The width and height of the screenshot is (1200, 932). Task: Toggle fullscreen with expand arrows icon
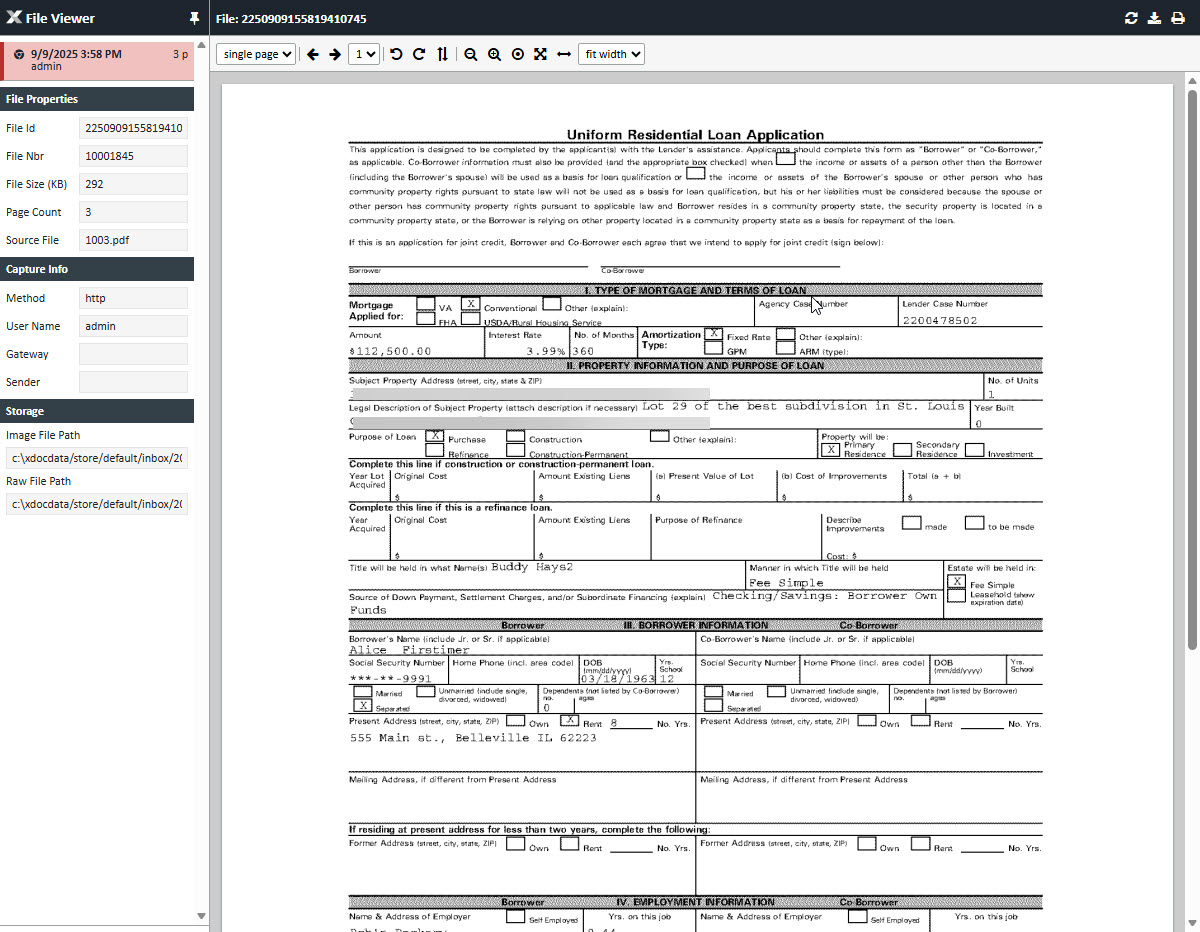(x=540, y=54)
